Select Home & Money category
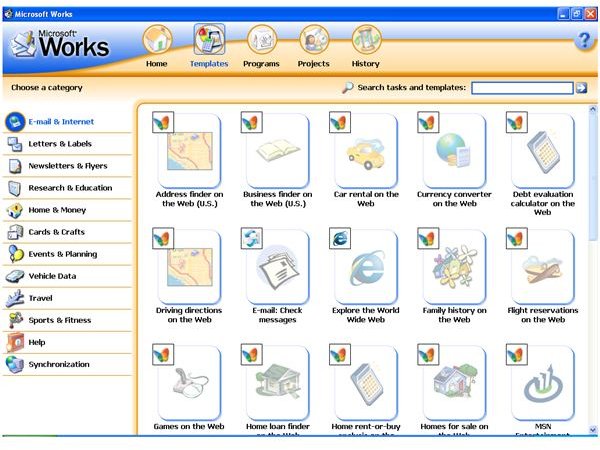This screenshot has height=450, width=600. point(67,210)
